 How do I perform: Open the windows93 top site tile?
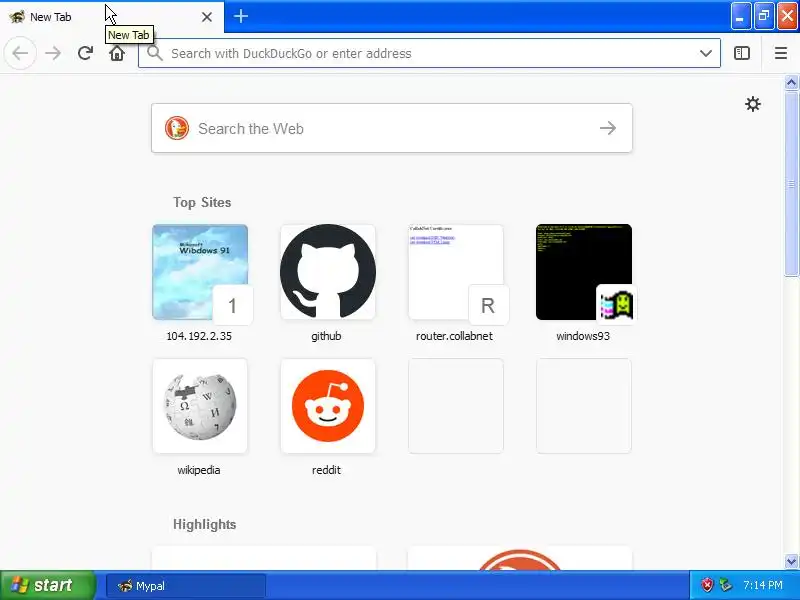[x=584, y=272]
